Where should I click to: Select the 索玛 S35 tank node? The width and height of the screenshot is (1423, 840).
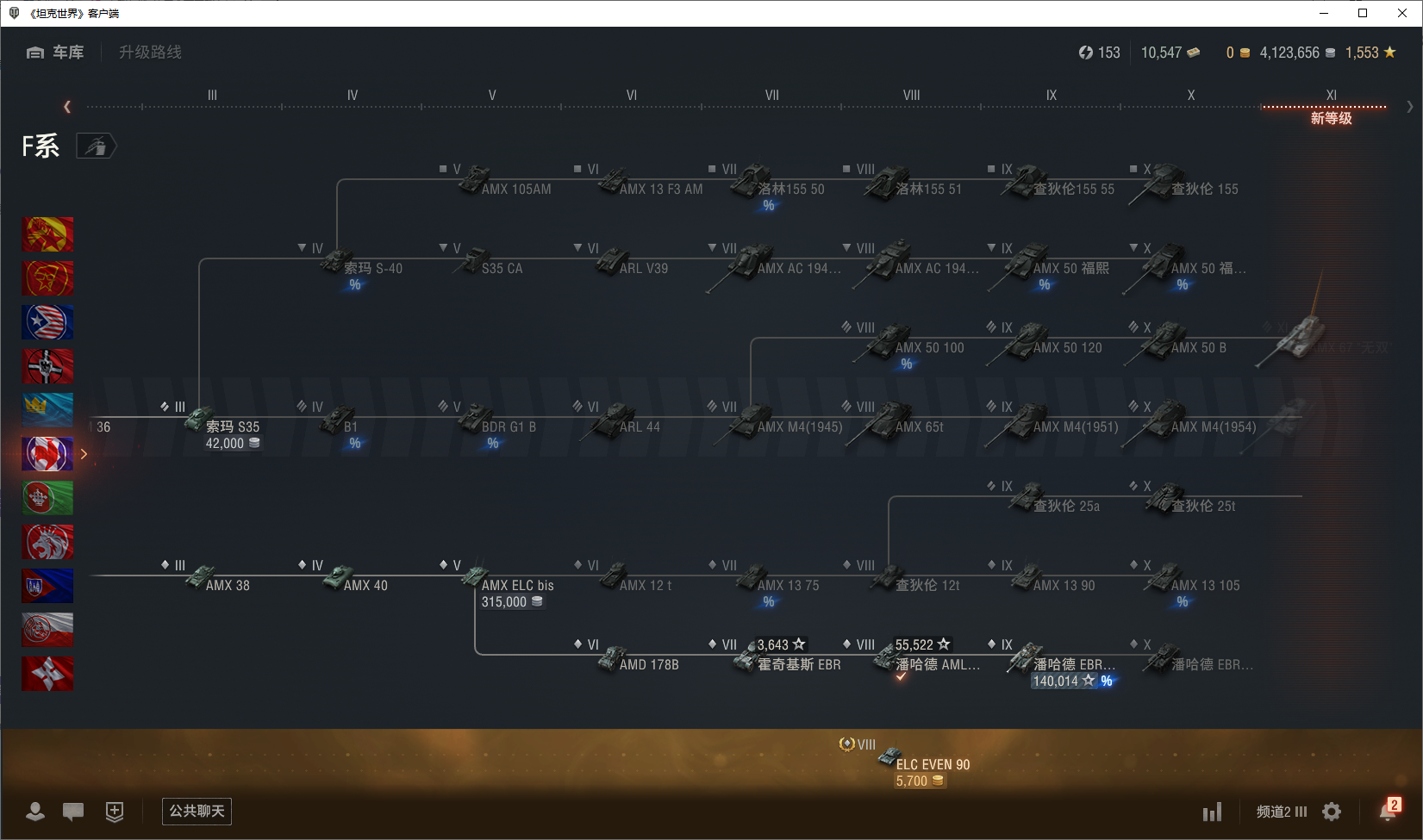(x=222, y=426)
